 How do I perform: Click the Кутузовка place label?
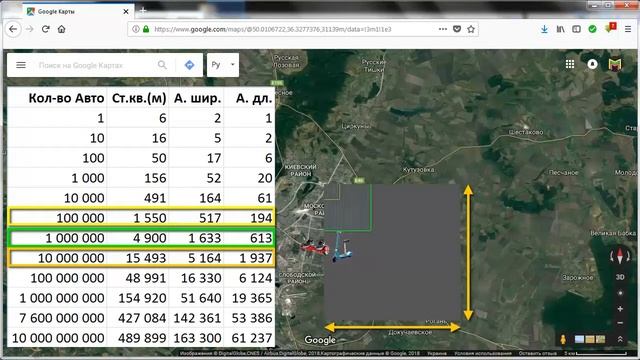pos(418,169)
